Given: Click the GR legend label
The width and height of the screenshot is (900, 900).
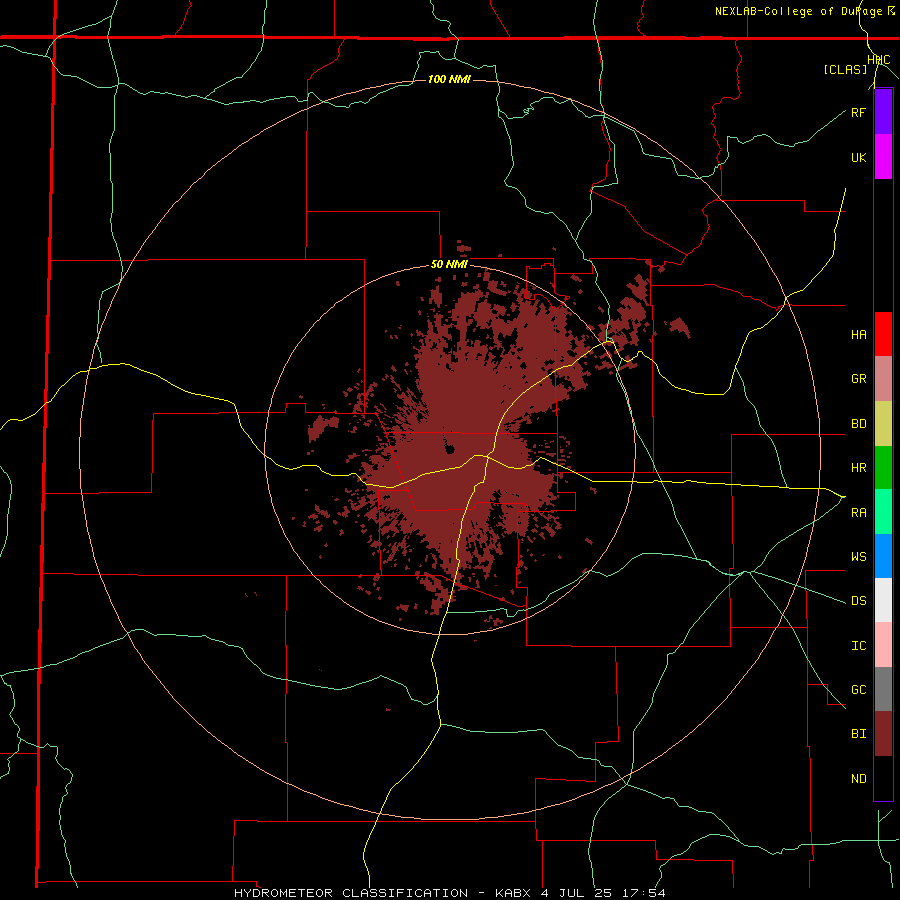Looking at the screenshot, I should tap(858, 379).
